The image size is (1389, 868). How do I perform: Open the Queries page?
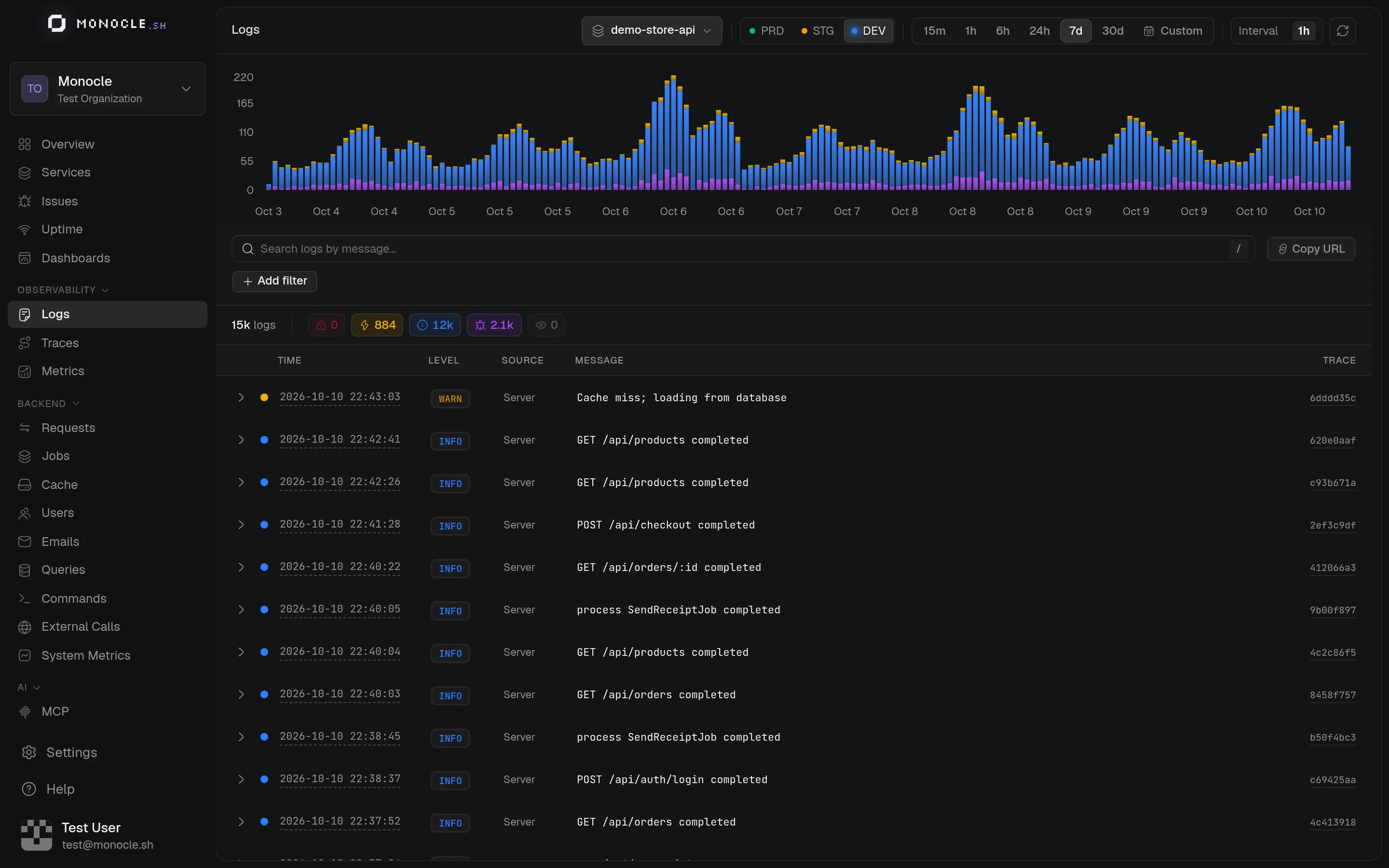(x=63, y=570)
